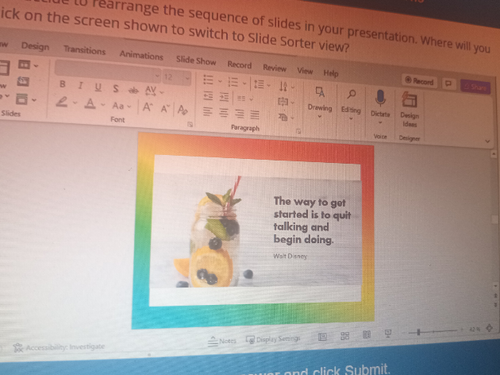
Task: Open Change Case Aa menu
Action: pos(121,106)
